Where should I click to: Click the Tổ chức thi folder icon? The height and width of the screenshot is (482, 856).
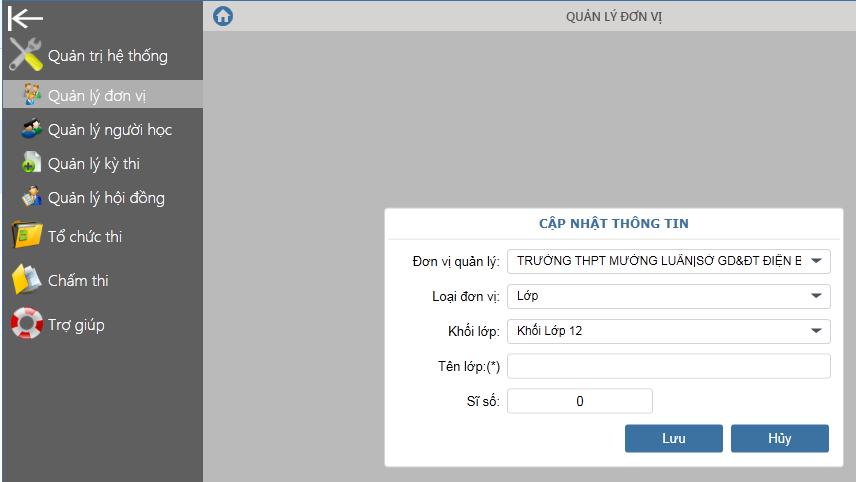[26, 236]
